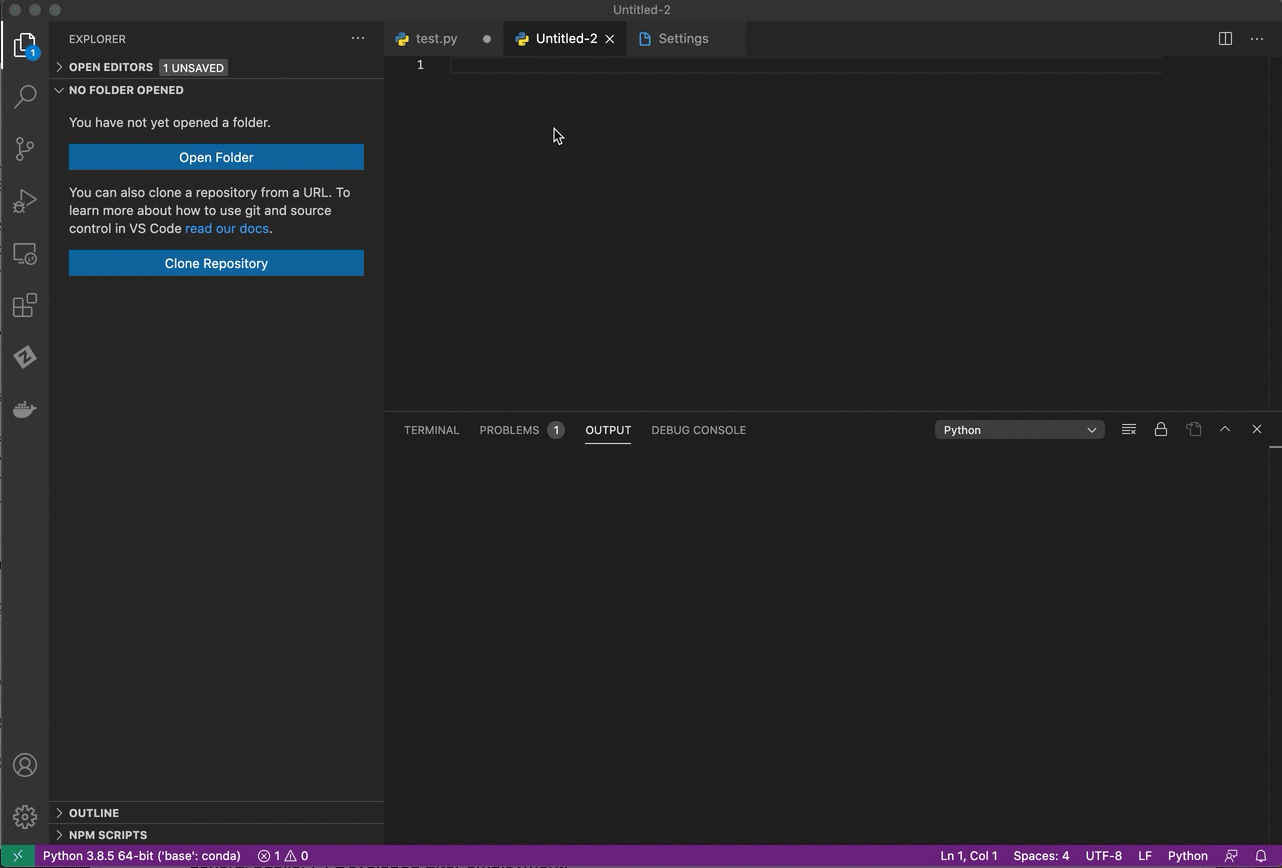This screenshot has height=868, width=1282.
Task: Click the Open Folder button
Action: point(216,157)
